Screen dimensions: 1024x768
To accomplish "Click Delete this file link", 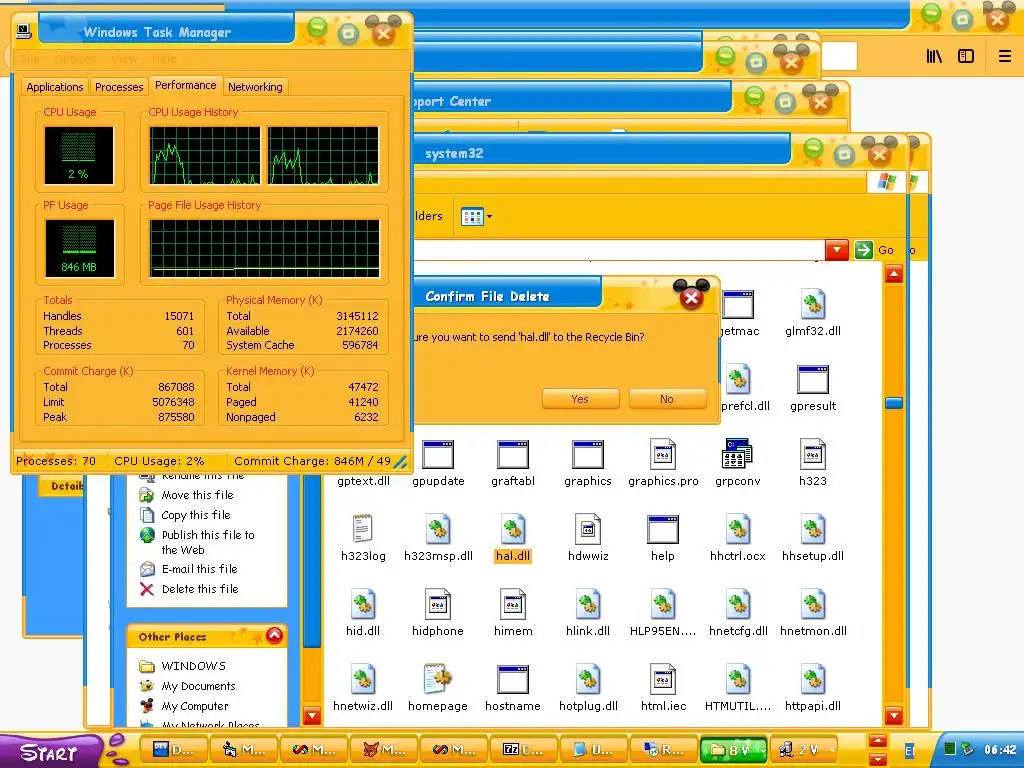I will click(x=200, y=588).
